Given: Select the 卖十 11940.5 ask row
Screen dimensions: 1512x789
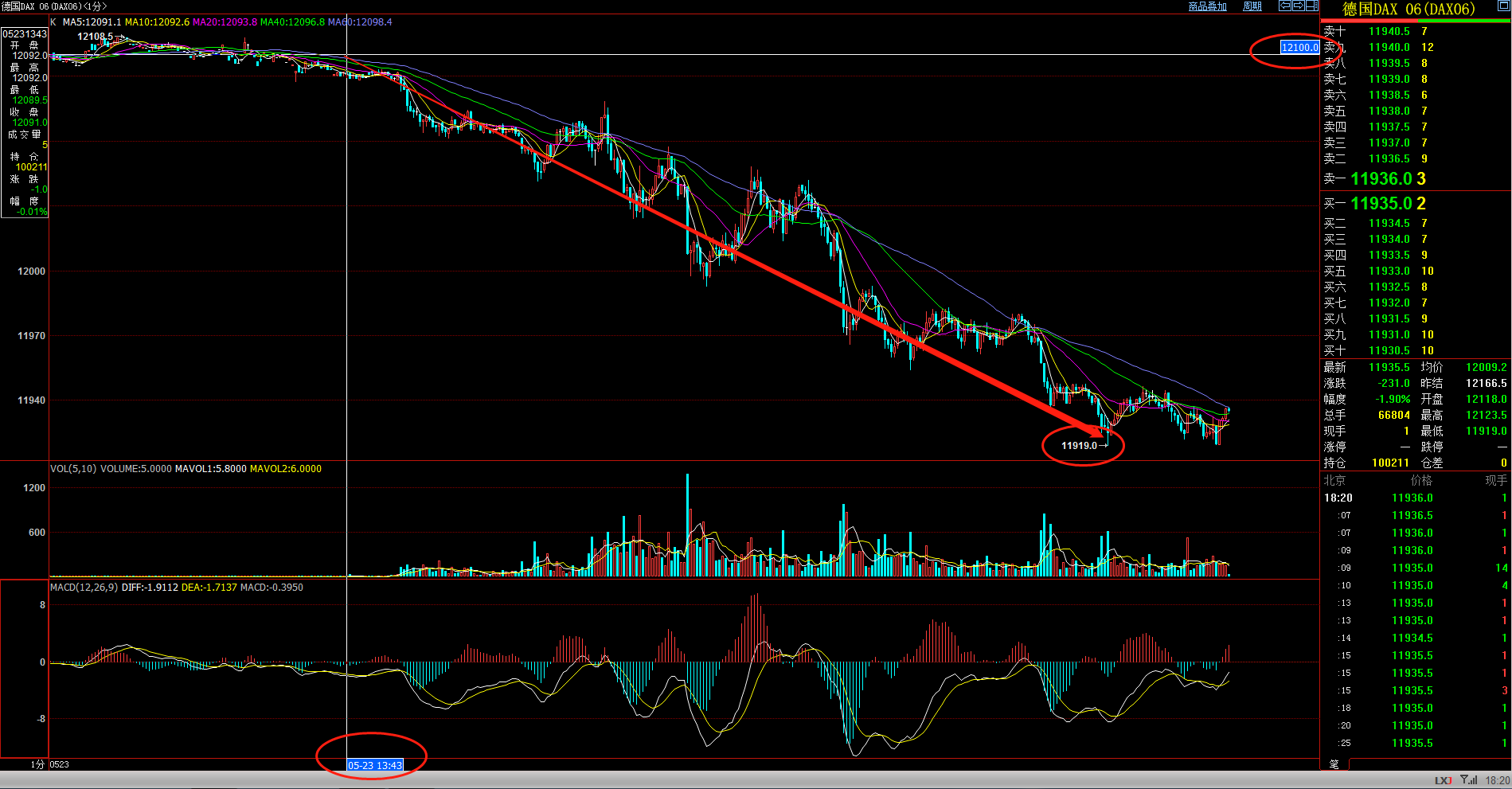Looking at the screenshot, I should coord(1415,31).
